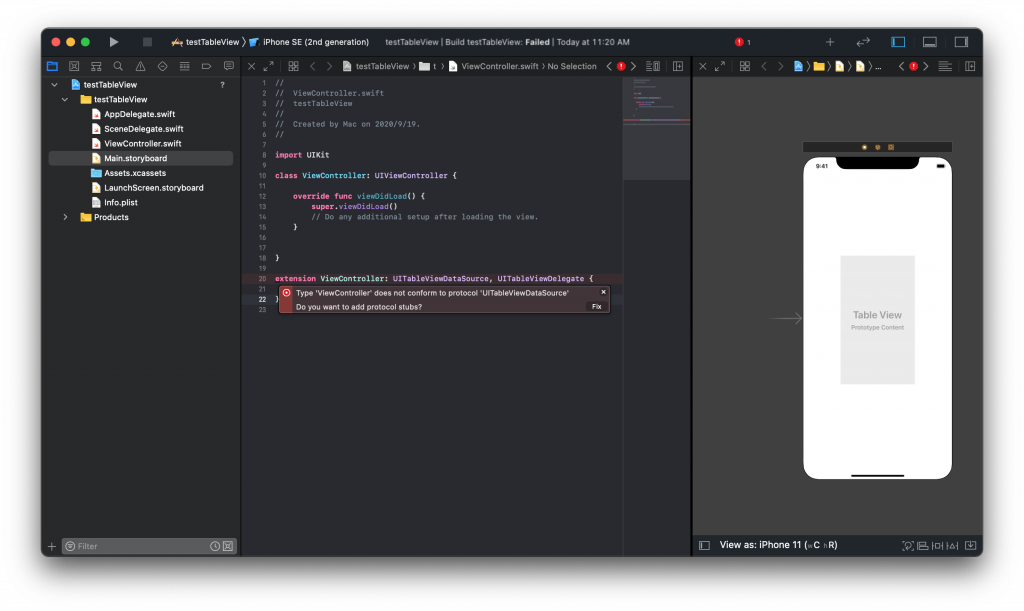Open the testTableView scheme selector

(206, 42)
